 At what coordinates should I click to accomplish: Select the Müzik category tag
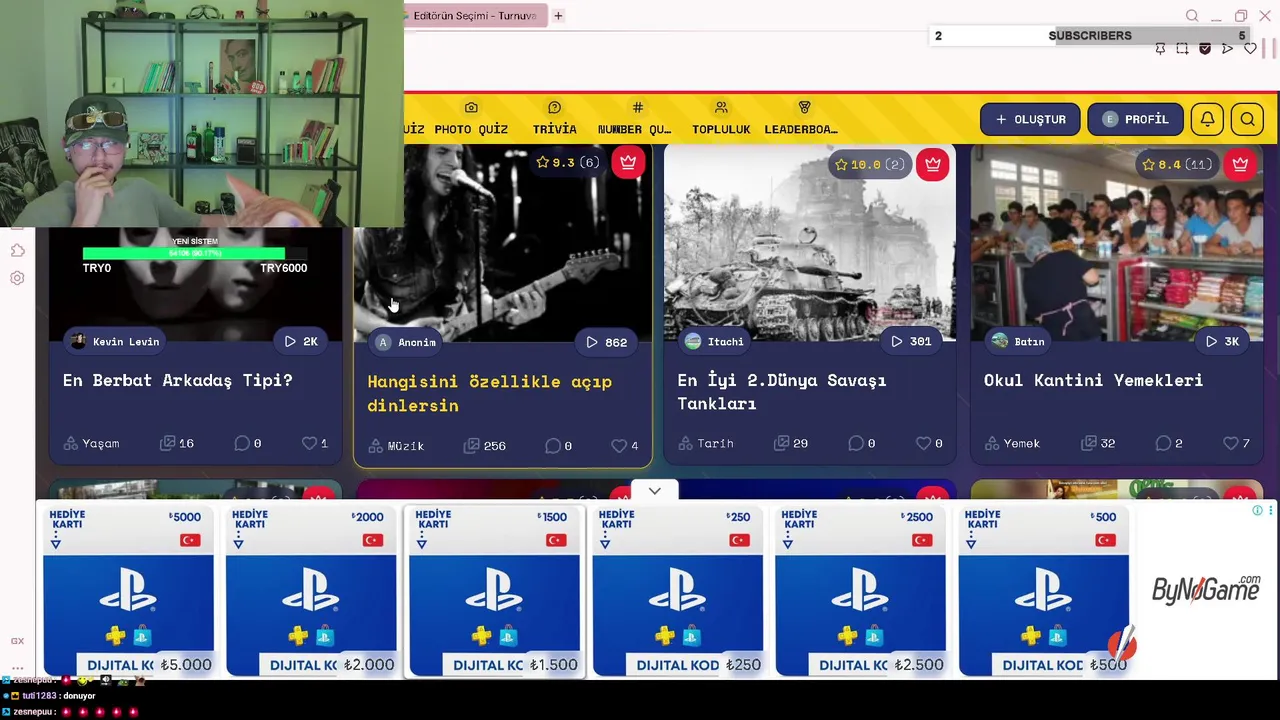397,446
